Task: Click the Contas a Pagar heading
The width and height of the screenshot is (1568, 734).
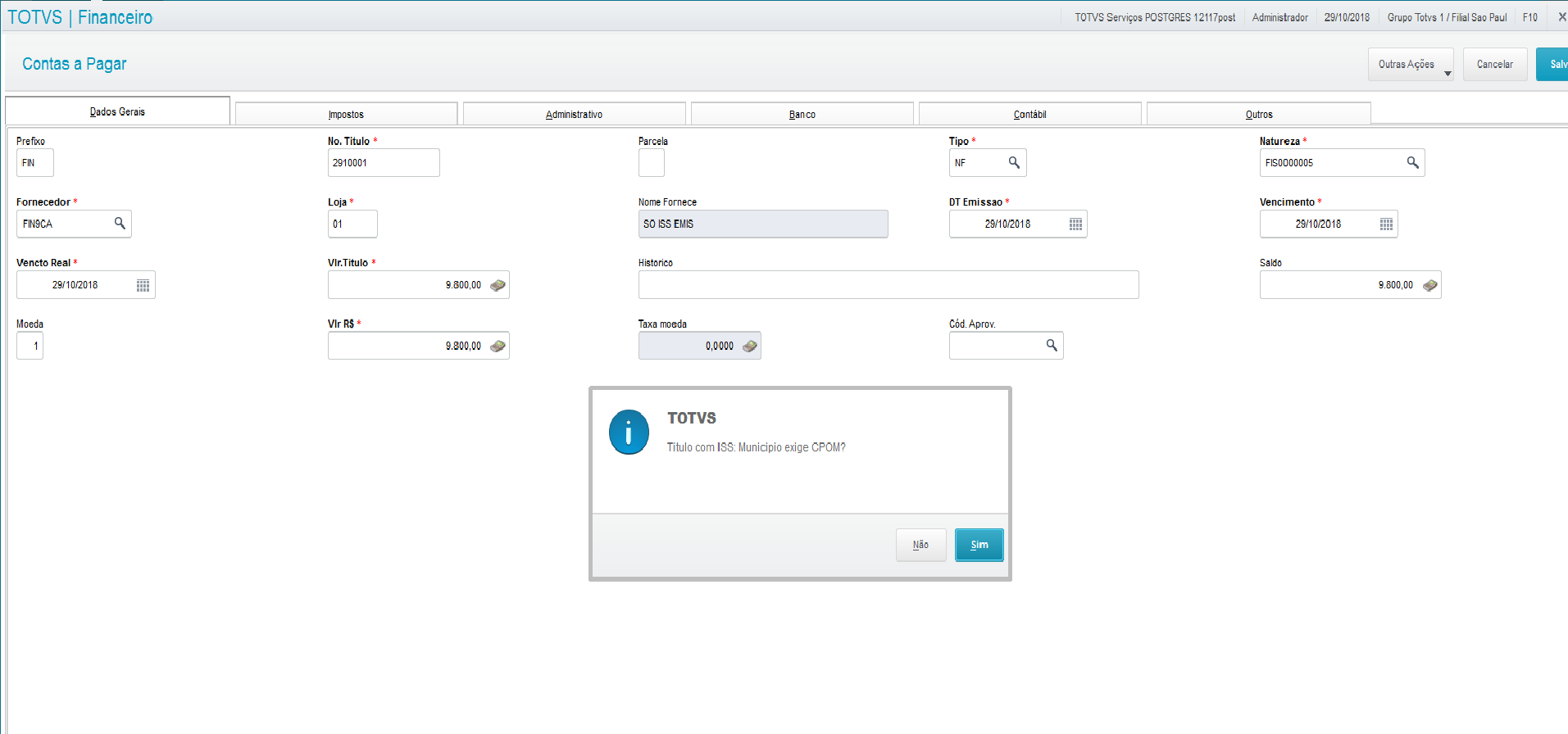Action: pyautogui.click(x=75, y=64)
